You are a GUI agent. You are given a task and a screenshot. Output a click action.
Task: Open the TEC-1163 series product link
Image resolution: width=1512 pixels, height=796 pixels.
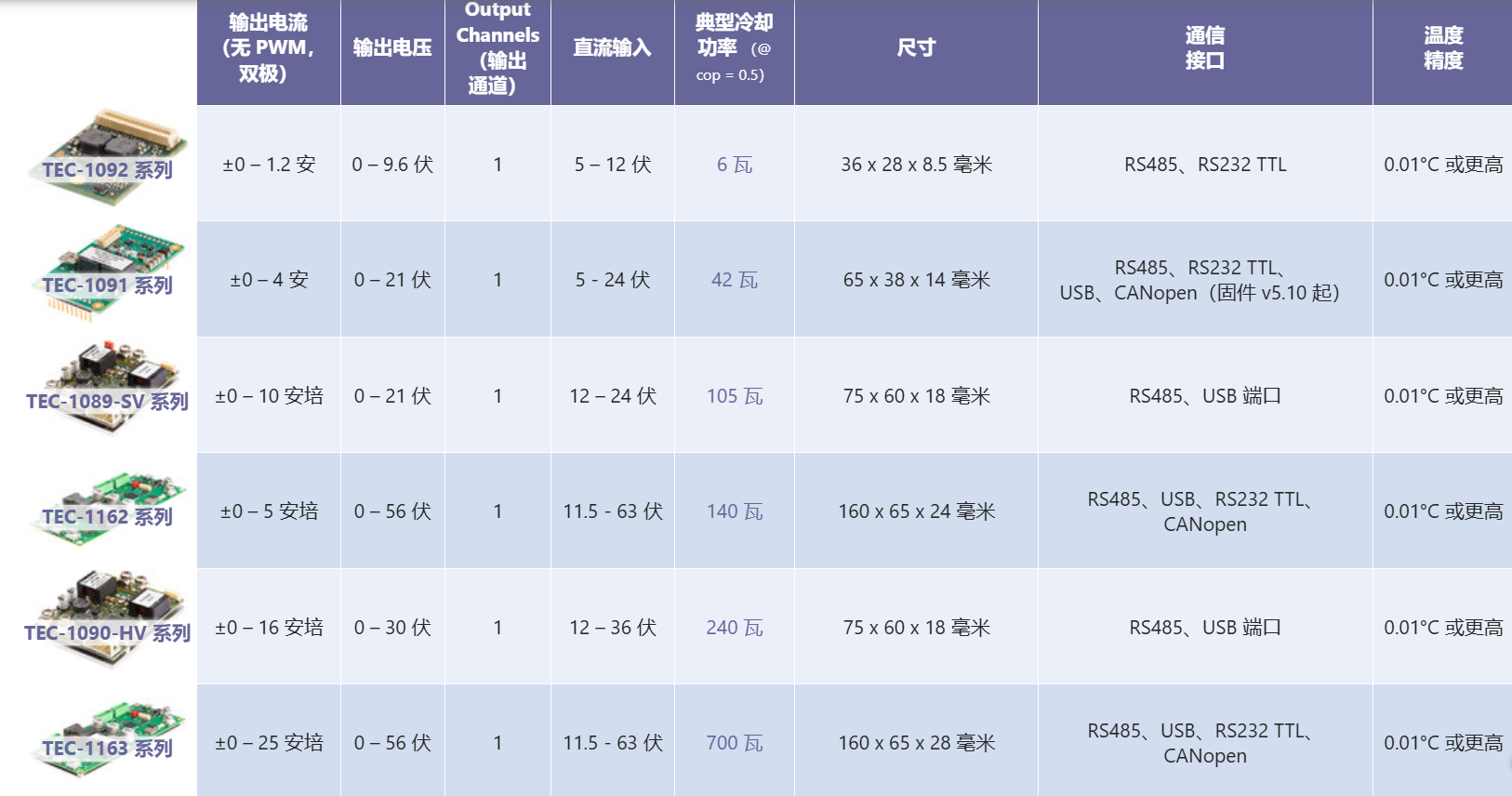(x=108, y=749)
